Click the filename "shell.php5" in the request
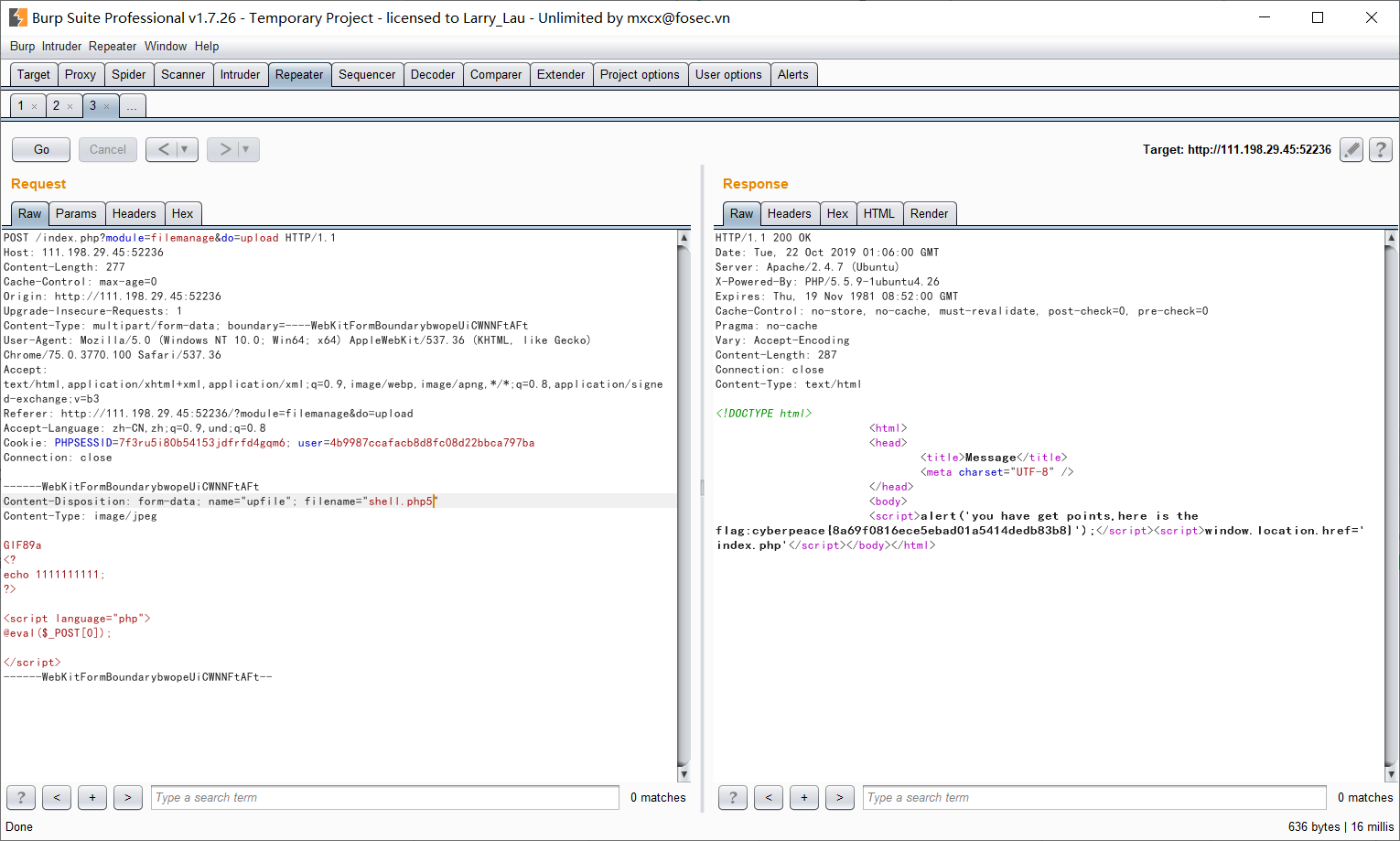Image resolution: width=1400 pixels, height=841 pixels. coord(400,501)
